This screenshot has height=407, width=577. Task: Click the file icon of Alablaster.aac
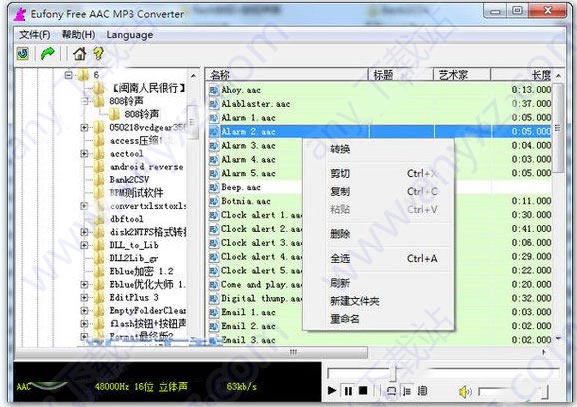[x=214, y=104]
